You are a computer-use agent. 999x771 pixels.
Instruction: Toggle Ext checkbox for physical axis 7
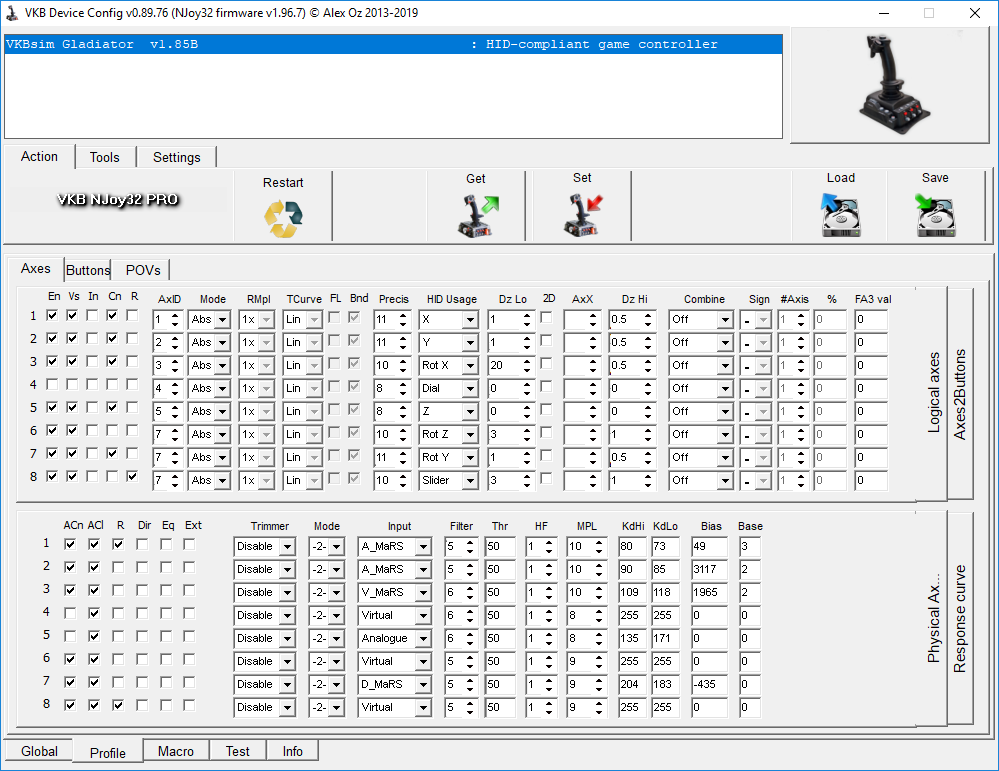189,682
